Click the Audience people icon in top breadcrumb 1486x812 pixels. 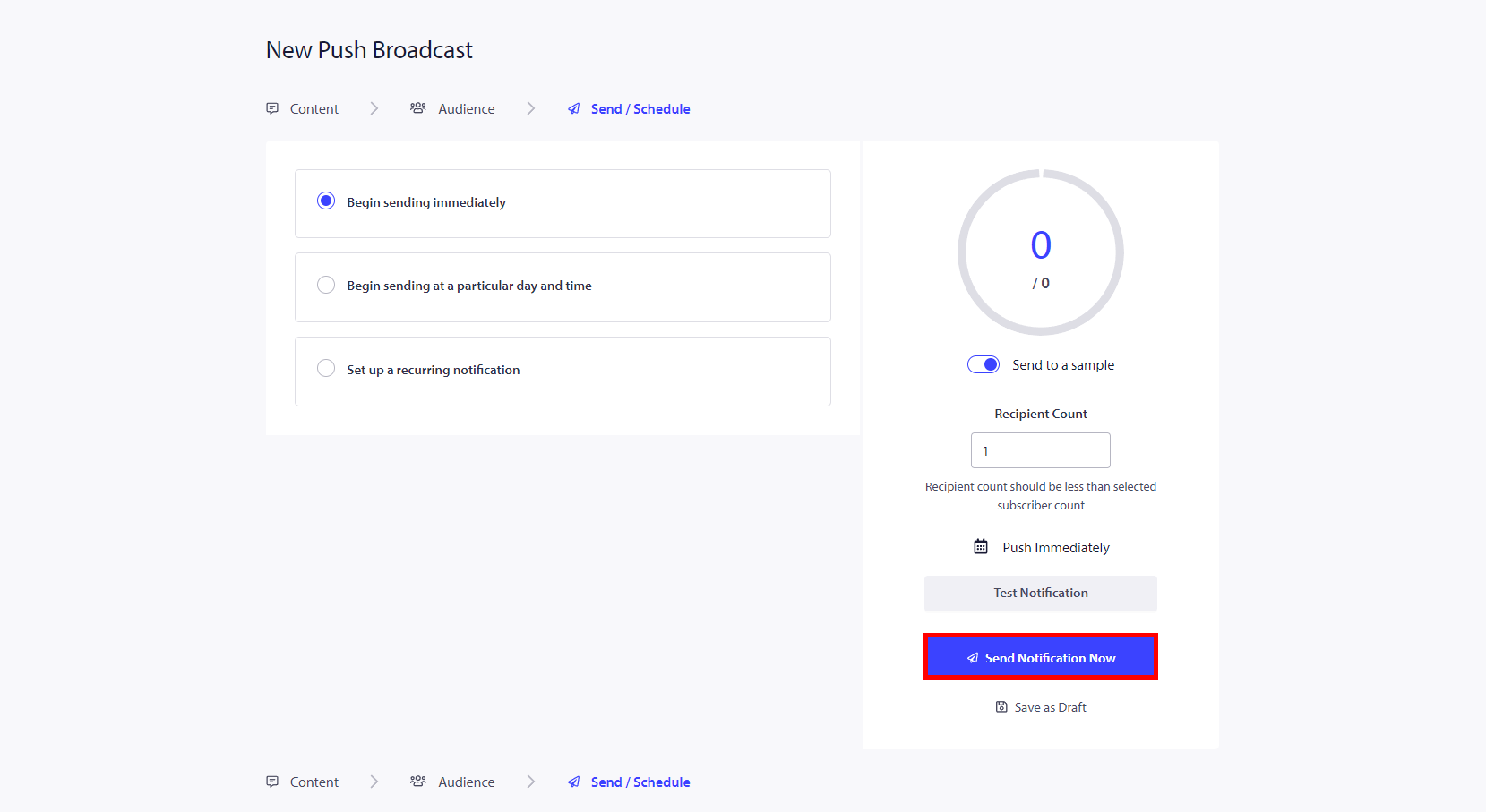[x=417, y=108]
